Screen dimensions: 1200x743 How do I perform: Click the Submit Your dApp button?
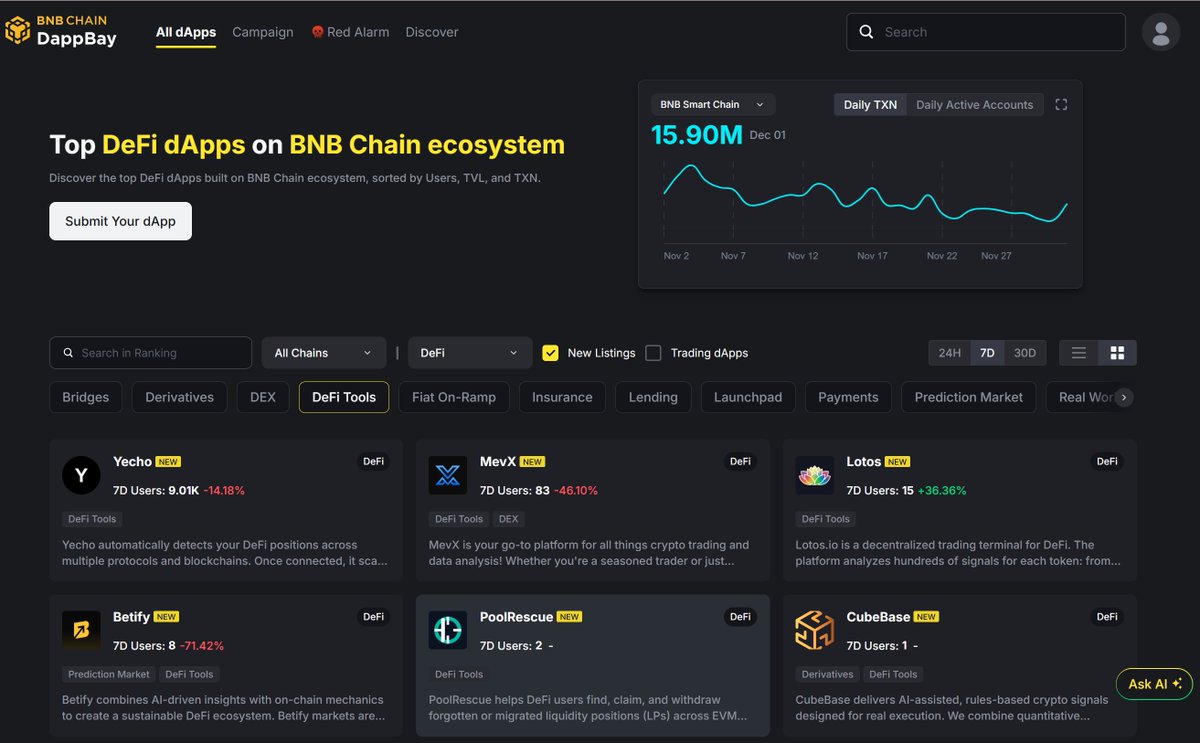pyautogui.click(x=120, y=221)
